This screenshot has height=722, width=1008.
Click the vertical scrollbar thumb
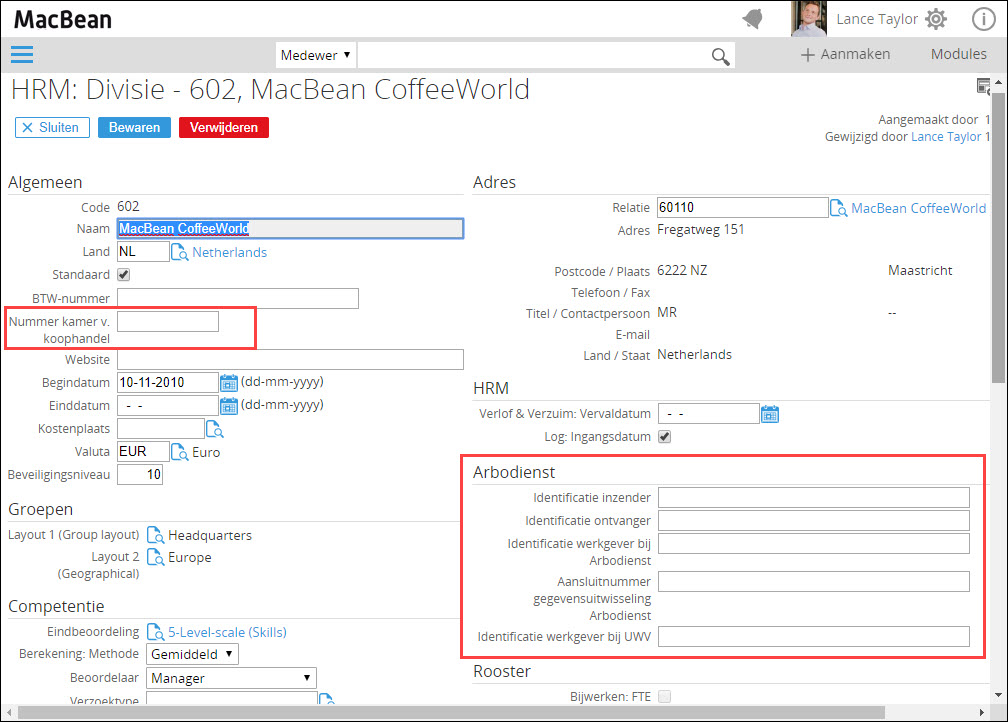pos(998,238)
